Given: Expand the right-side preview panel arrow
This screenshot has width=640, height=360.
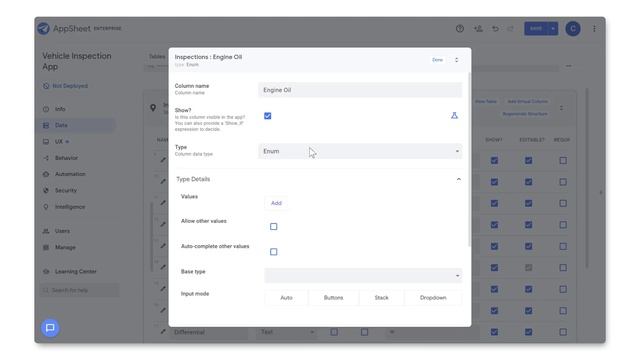Looking at the screenshot, I should 601,192.
